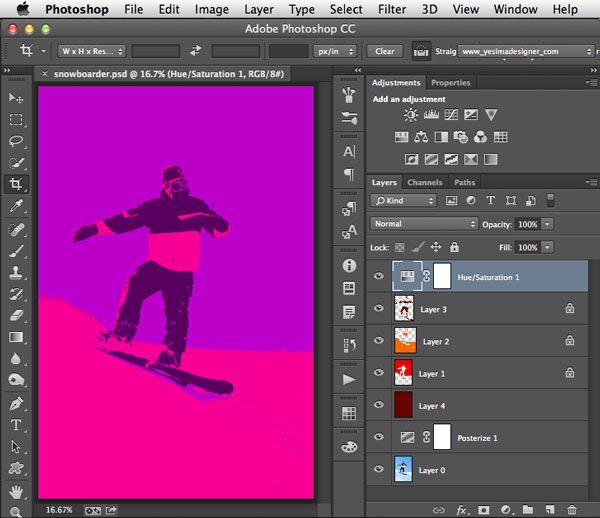This screenshot has width=600, height=518.
Task: Hide the Hue/Saturation 1 layer
Action: (378, 277)
